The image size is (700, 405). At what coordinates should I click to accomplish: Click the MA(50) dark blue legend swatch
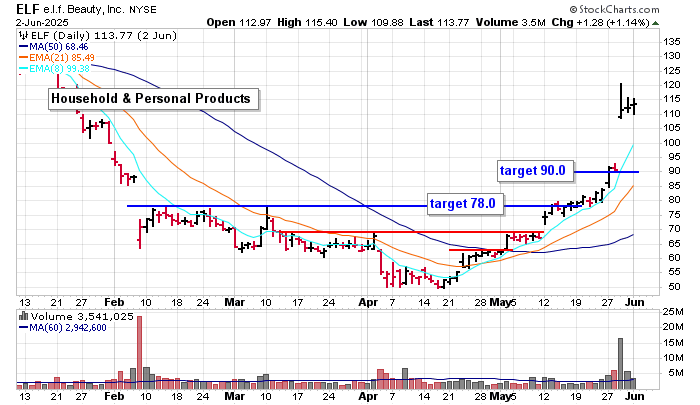(23, 46)
